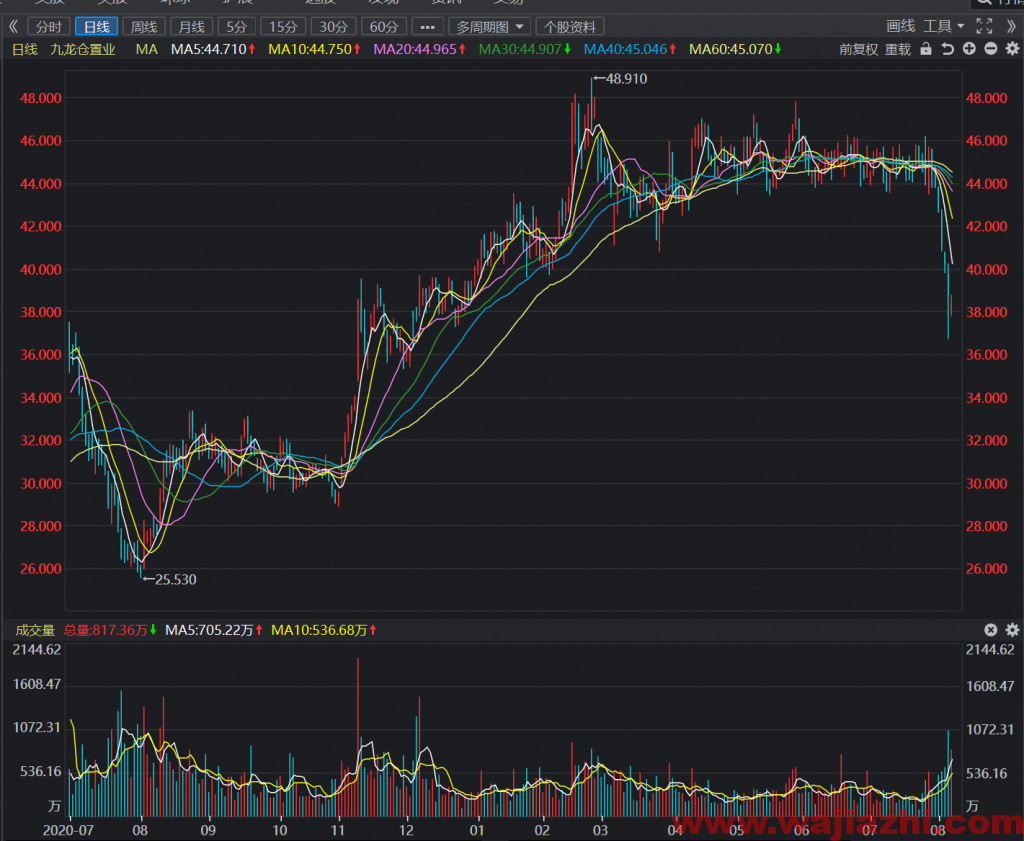Click the 48.910 high price marker

point(620,79)
